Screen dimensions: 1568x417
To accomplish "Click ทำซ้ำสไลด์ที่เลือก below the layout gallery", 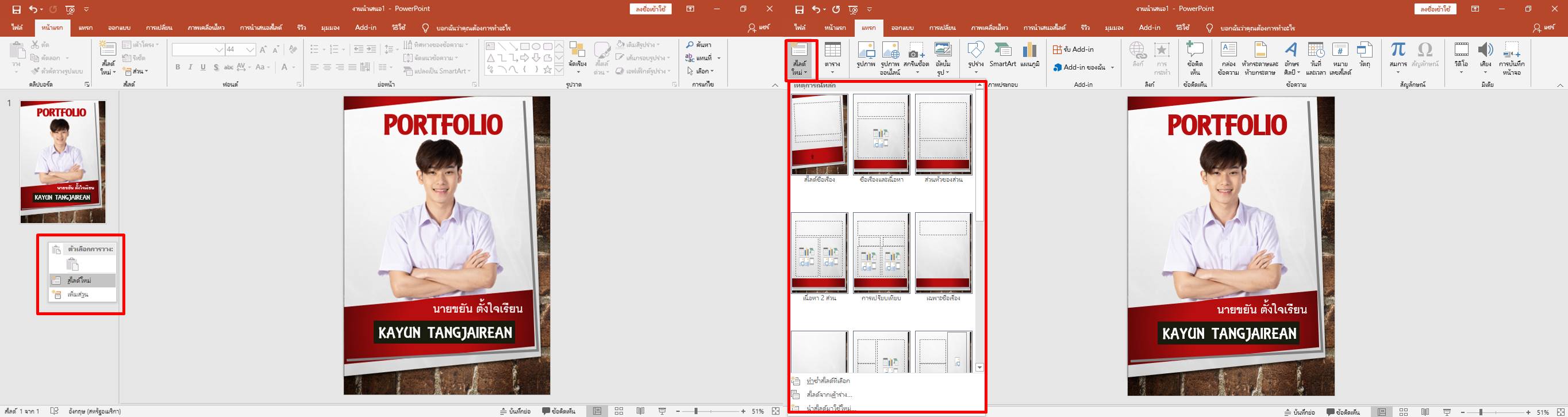I will [x=828, y=381].
